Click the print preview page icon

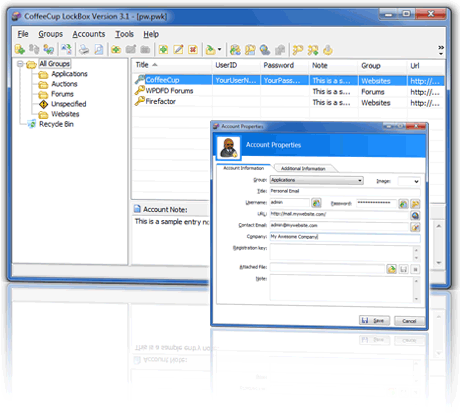(x=99, y=50)
